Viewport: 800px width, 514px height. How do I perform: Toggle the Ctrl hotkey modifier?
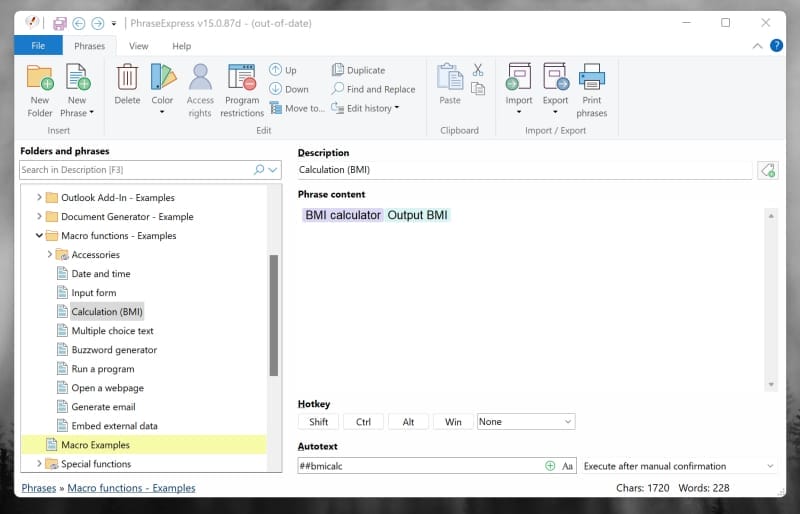[363, 422]
